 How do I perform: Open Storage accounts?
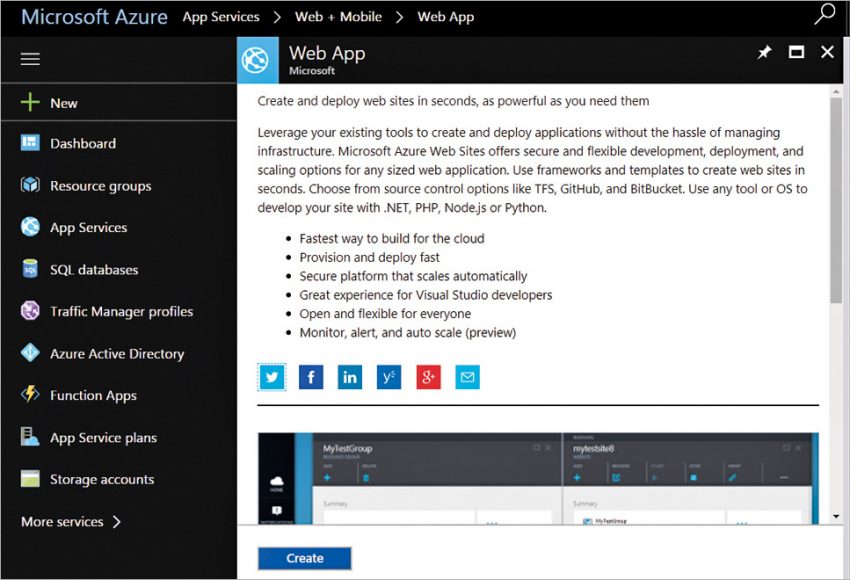tap(100, 479)
